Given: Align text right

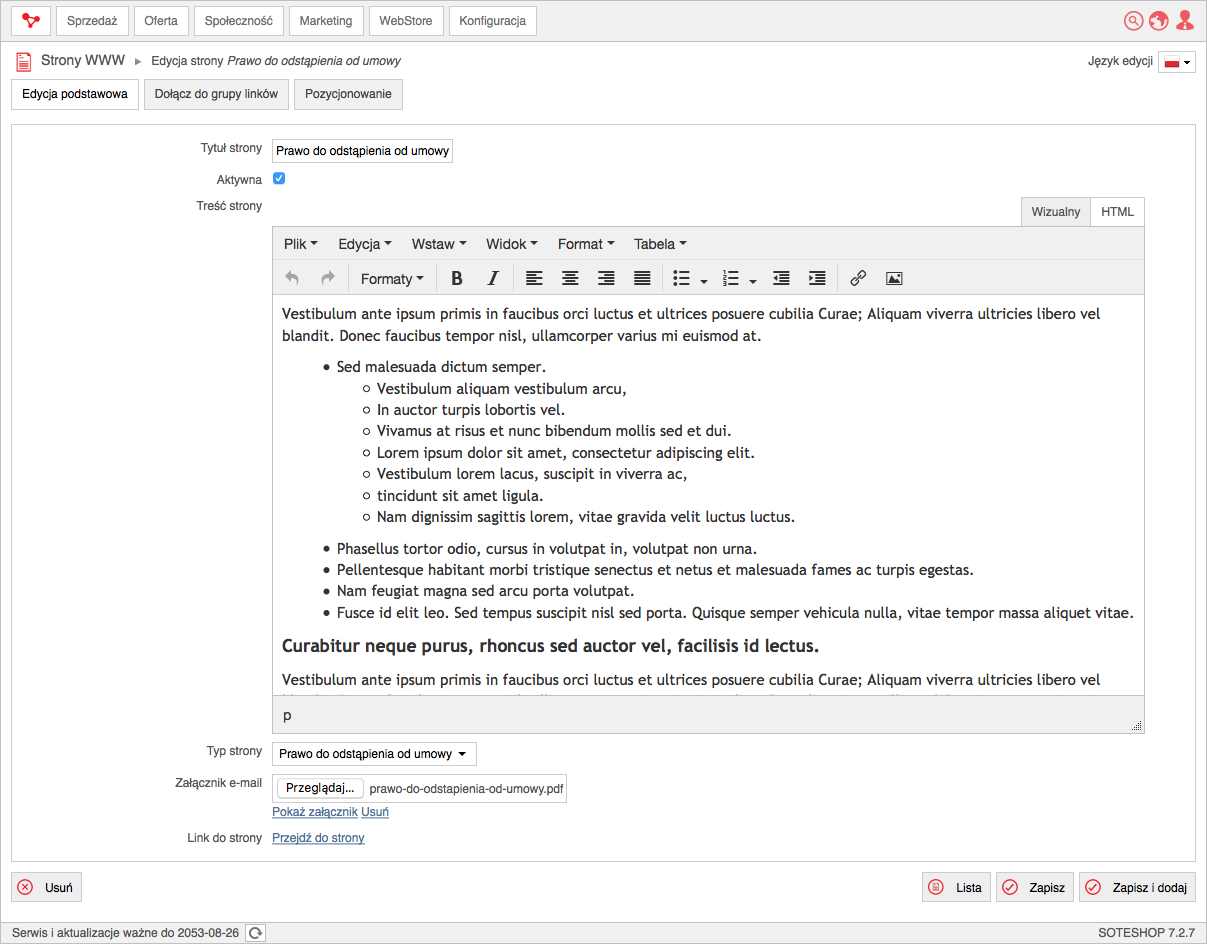Looking at the screenshot, I should click(606, 278).
